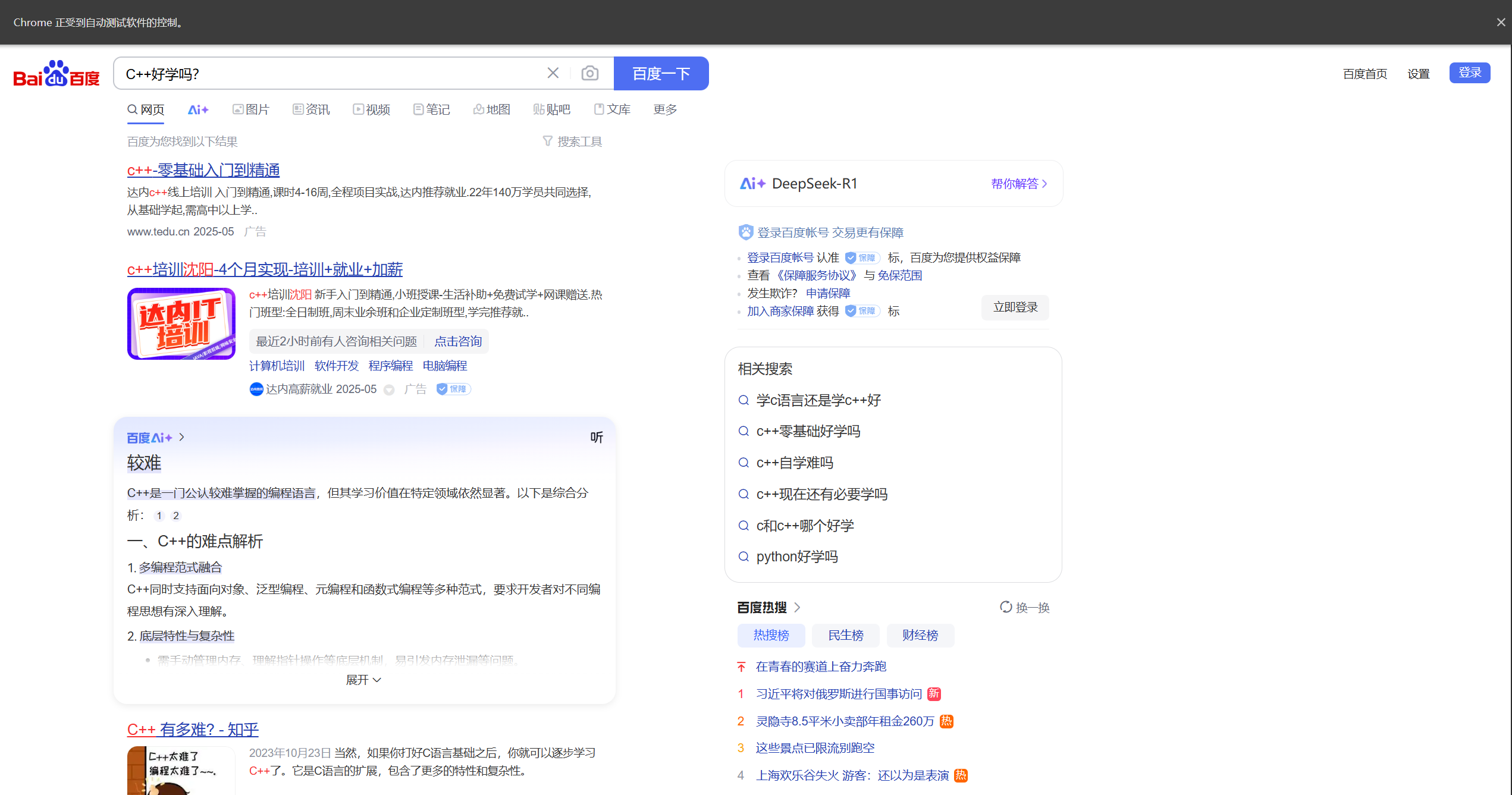The width and height of the screenshot is (1512, 795).
Task: Open the 更多 tab dropdown
Action: pyautogui.click(x=664, y=109)
